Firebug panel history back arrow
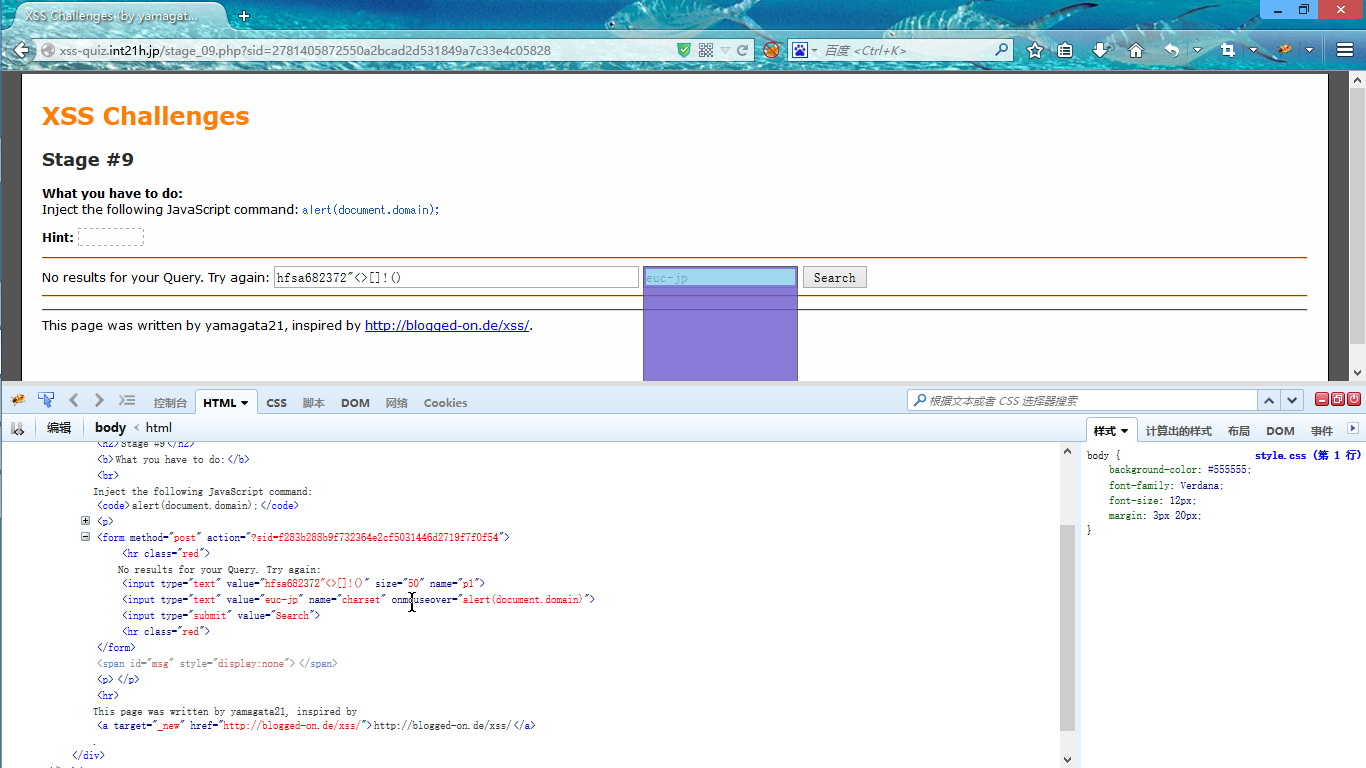Image resolution: width=1366 pixels, height=768 pixels. tap(74, 400)
